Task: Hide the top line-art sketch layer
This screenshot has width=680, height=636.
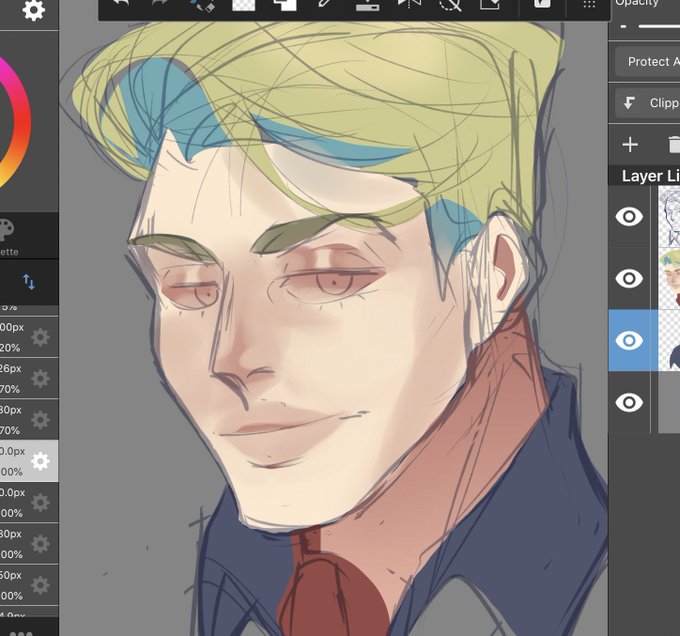Action: (629, 216)
